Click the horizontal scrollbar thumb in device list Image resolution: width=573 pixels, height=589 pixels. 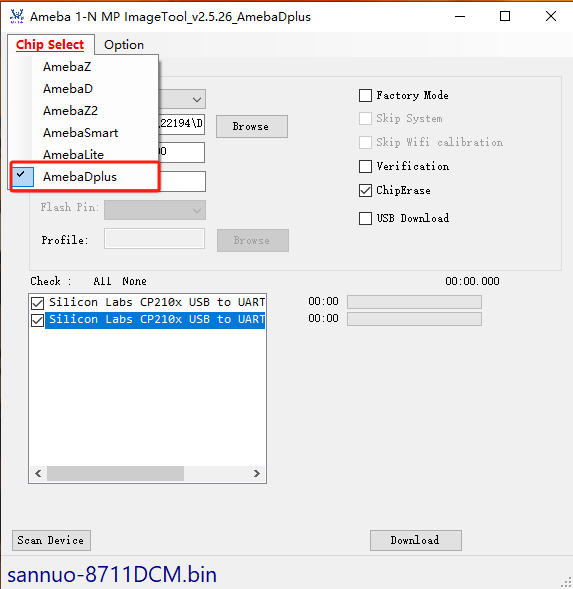tap(115, 473)
